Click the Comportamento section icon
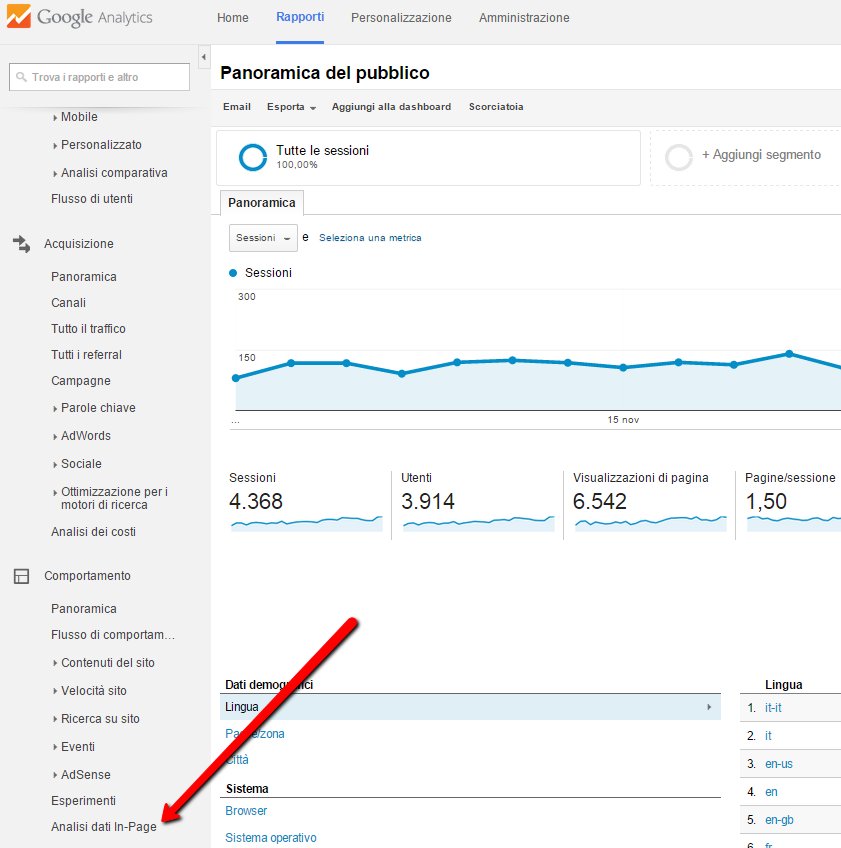This screenshot has width=841, height=848. tap(21, 576)
